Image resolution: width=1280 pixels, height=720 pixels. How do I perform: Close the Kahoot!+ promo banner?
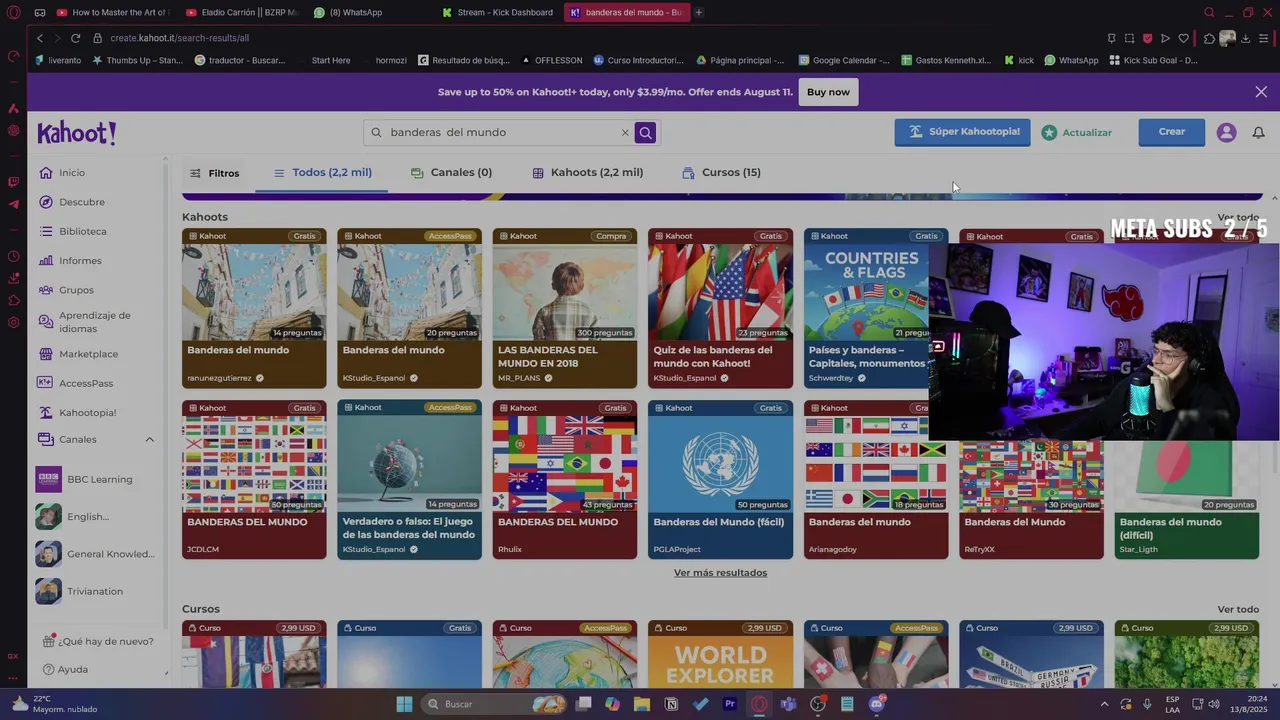[1261, 92]
